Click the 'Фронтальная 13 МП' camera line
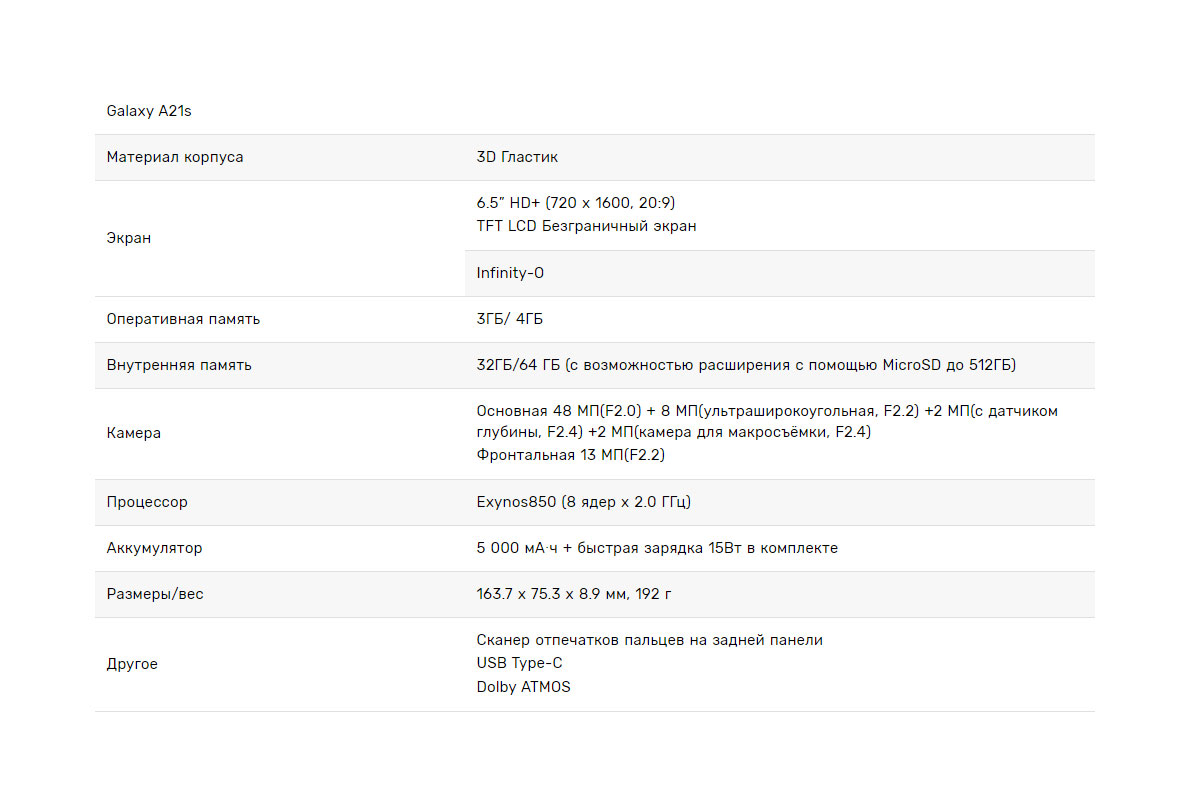This screenshot has width=1200, height=800. pos(570,455)
